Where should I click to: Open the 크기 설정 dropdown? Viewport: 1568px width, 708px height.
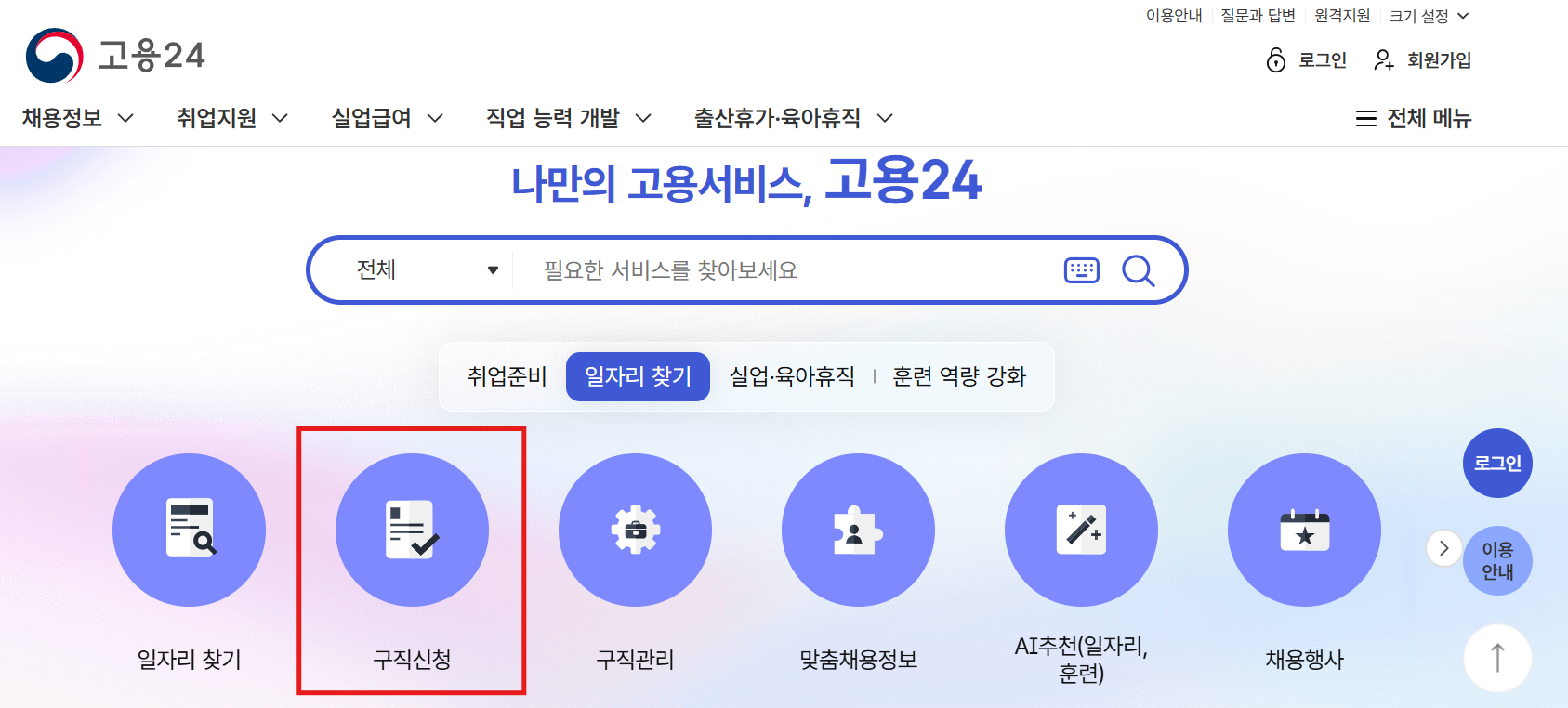(1429, 16)
